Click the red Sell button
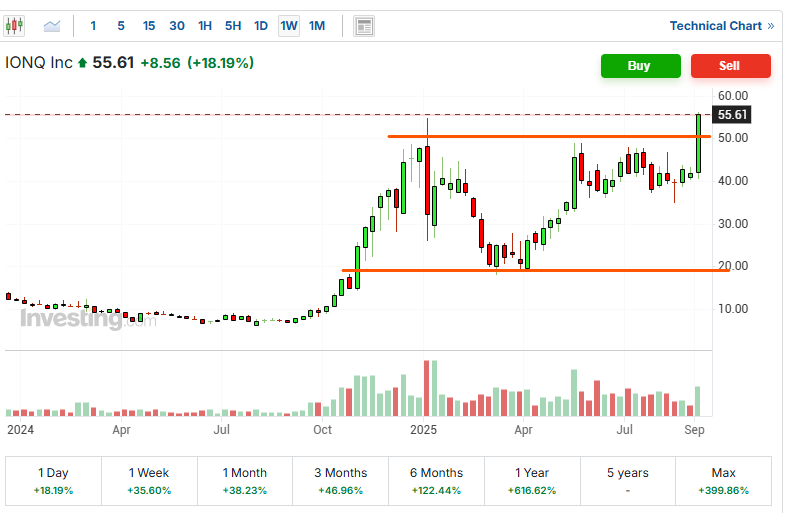Screen dimensions: 795x513 click(730, 66)
